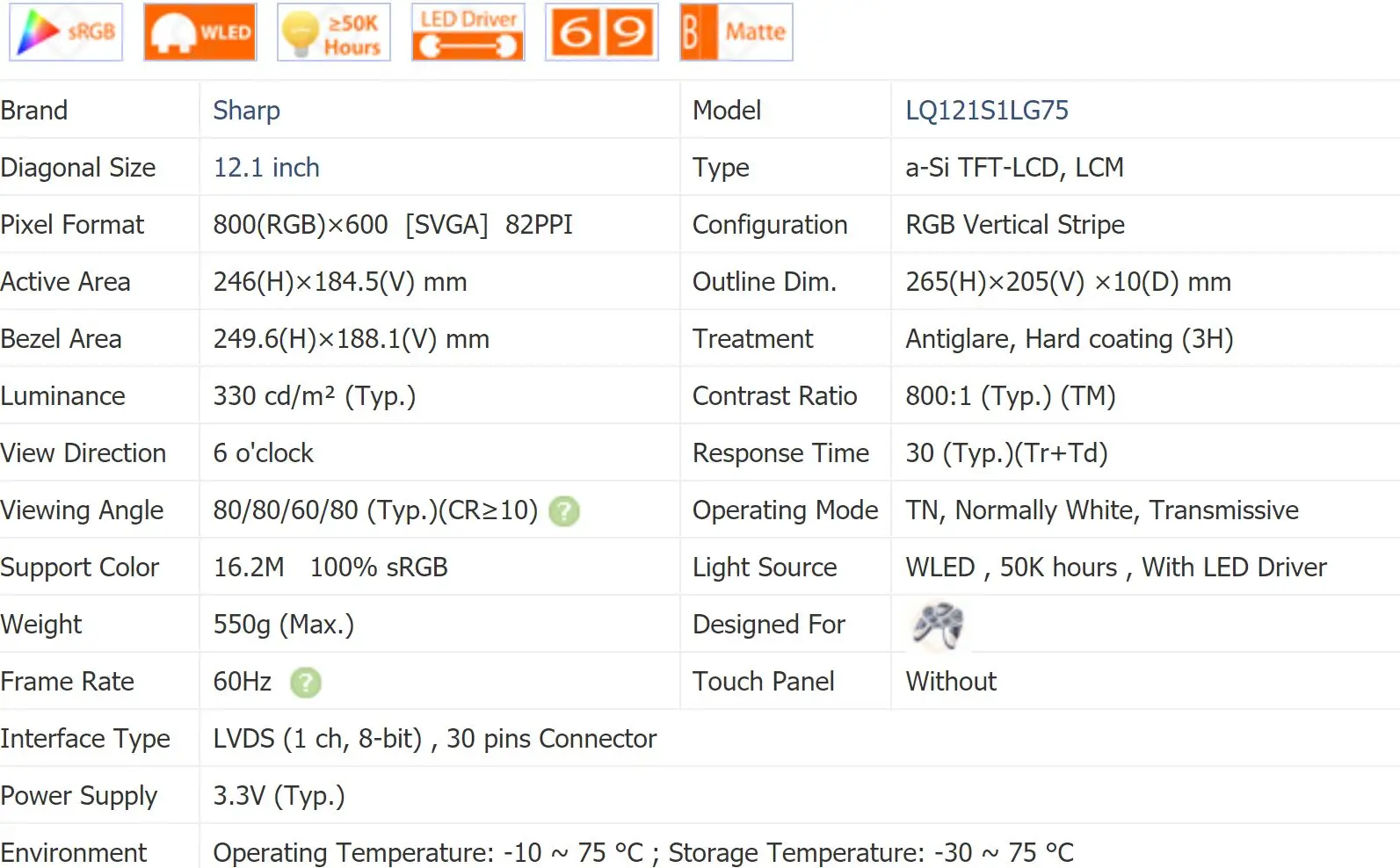Click the Designed For label
The image size is (1400, 868).
(769, 625)
